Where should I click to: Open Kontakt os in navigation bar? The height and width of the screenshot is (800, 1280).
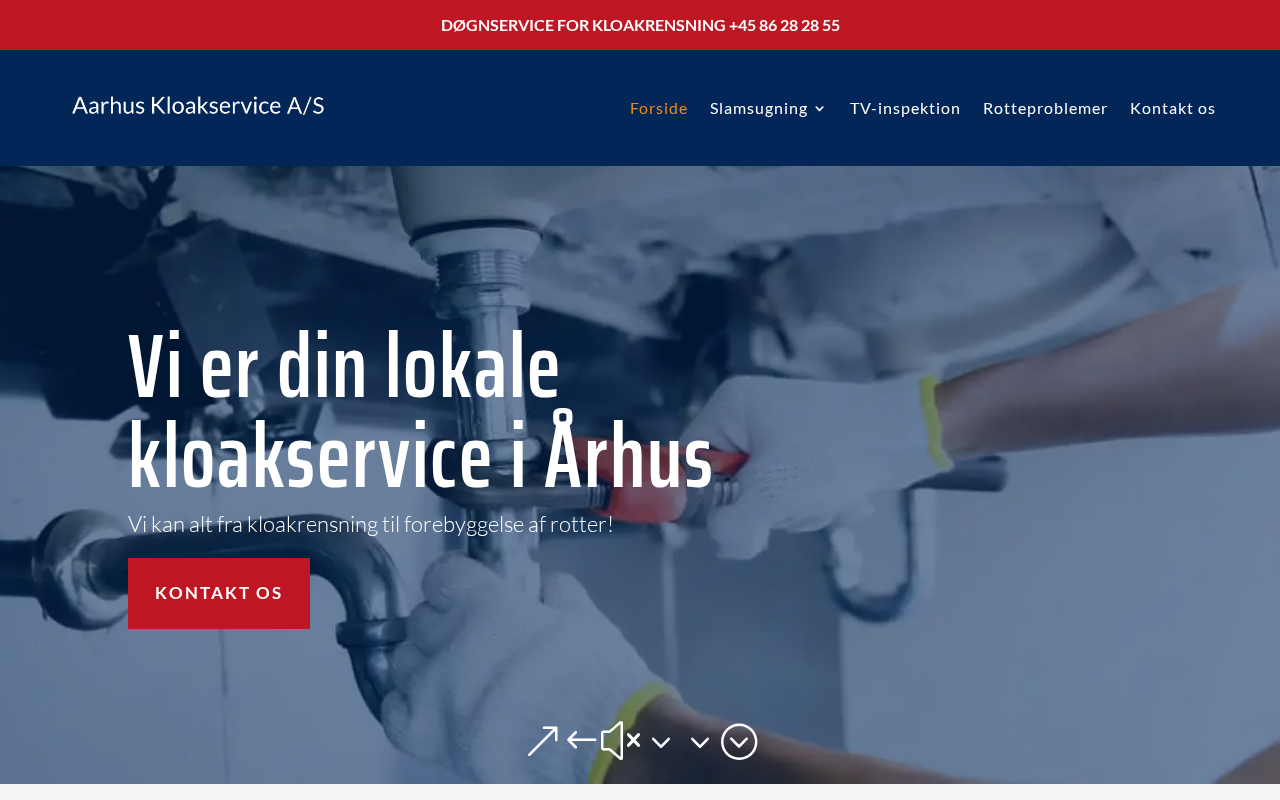click(1173, 108)
